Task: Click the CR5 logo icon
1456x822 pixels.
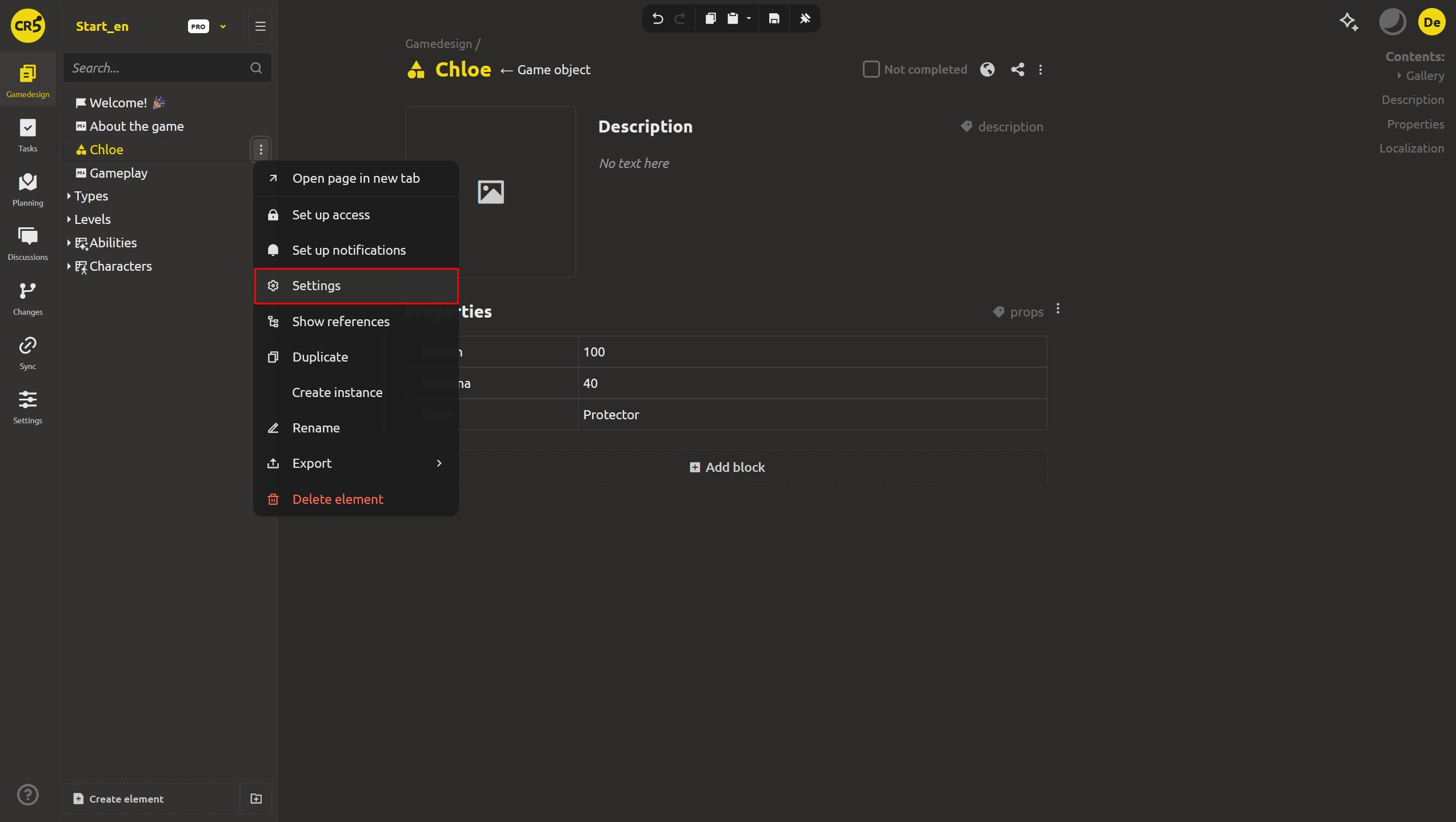Action: click(x=27, y=26)
